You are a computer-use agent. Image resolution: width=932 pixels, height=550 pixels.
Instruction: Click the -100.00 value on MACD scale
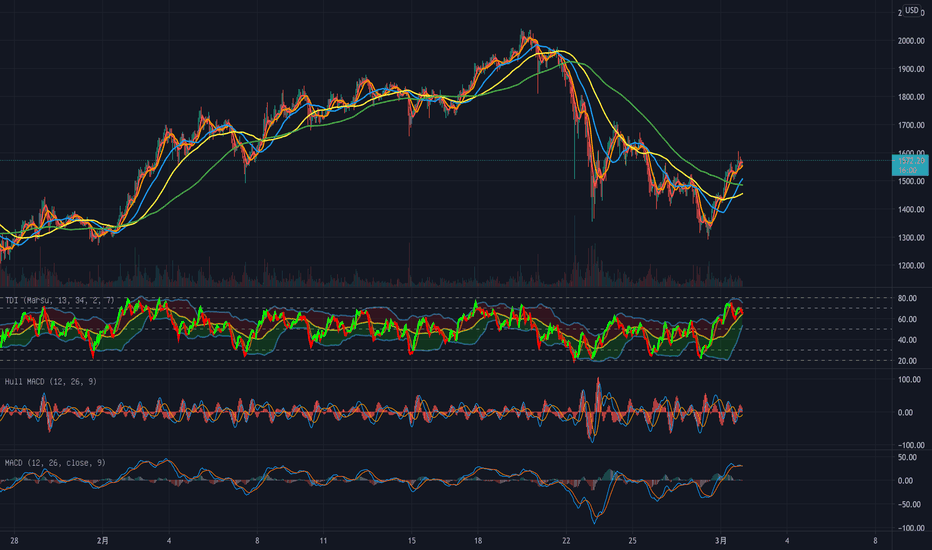pos(909,528)
